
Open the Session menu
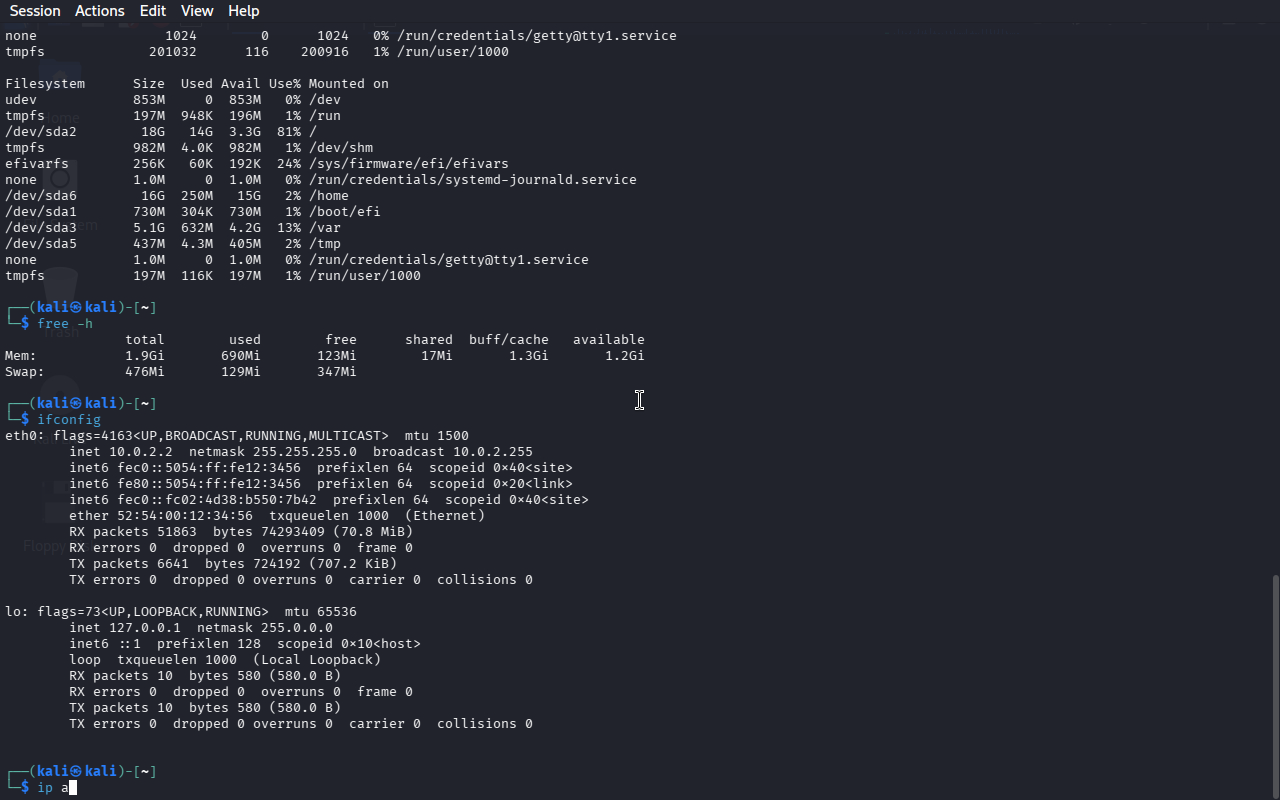point(35,11)
